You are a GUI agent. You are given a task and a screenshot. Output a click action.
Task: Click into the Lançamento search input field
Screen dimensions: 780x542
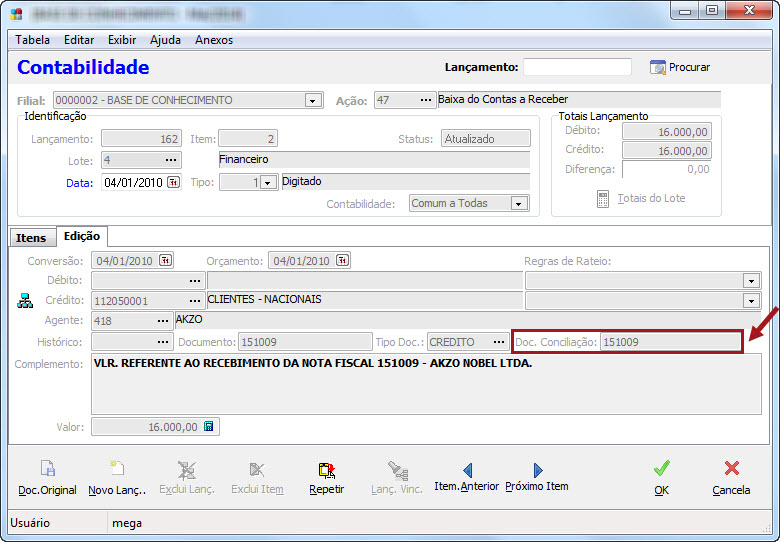click(x=577, y=67)
